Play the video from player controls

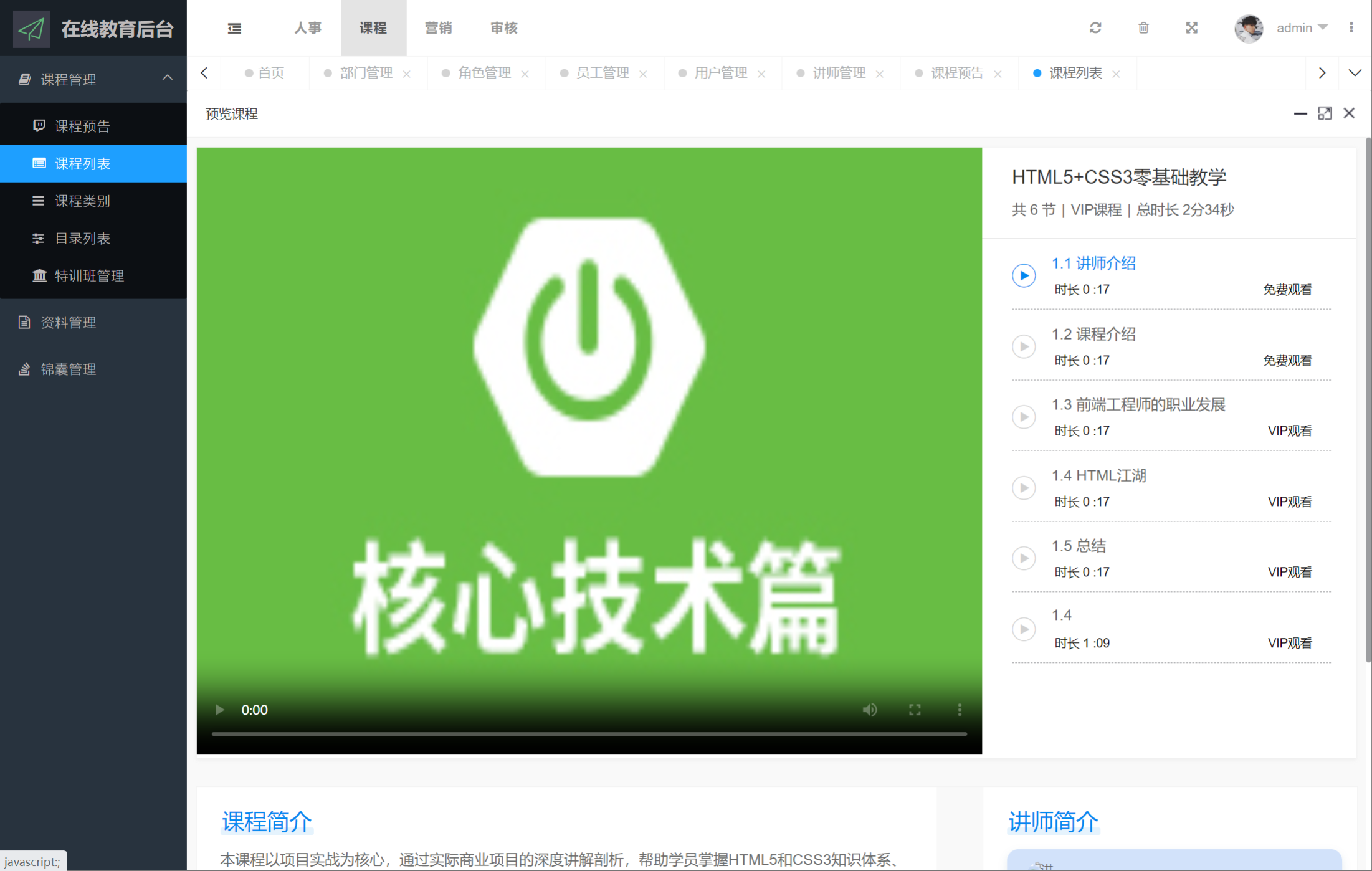(219, 710)
